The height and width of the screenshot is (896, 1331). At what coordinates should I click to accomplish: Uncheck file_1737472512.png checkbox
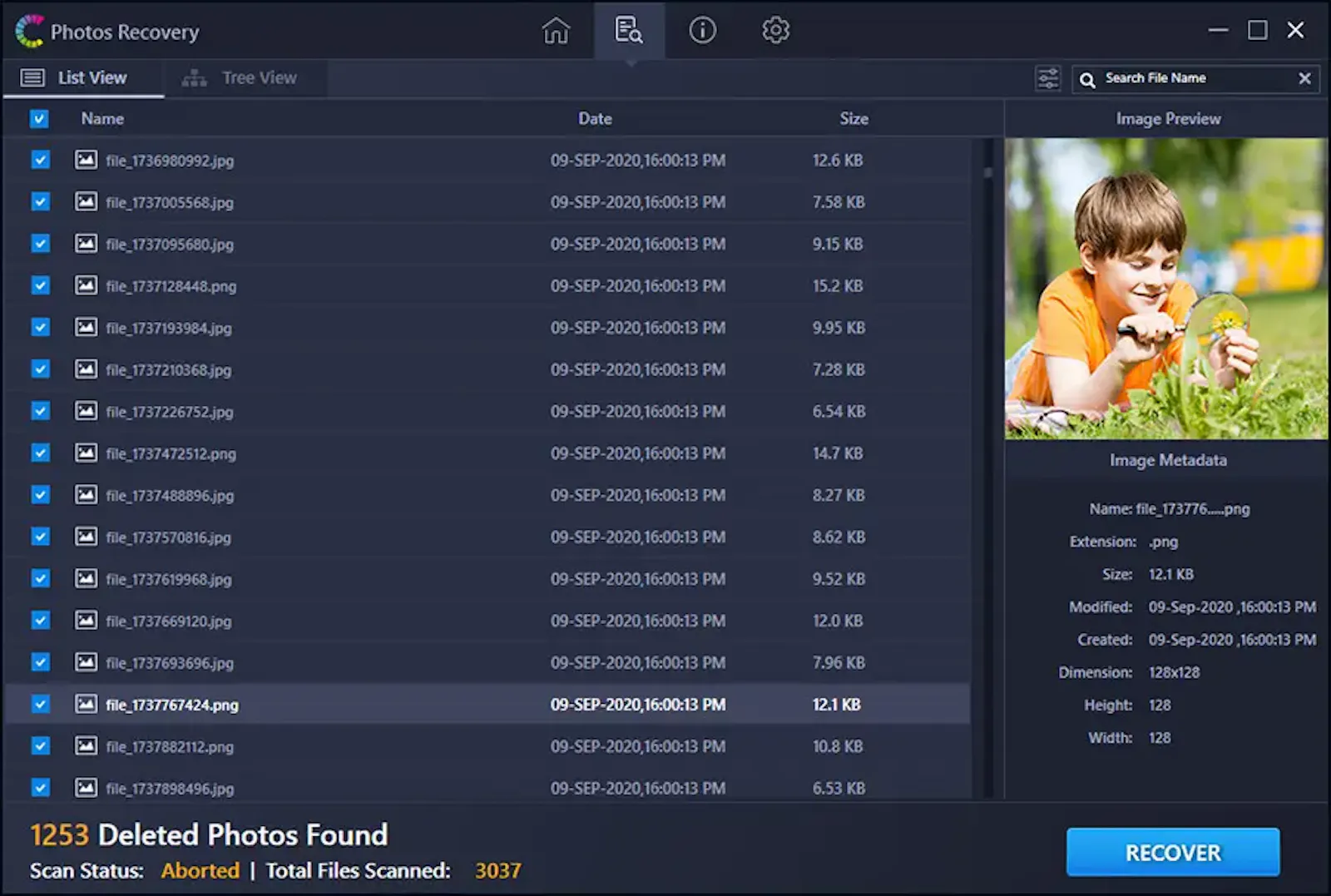(x=40, y=453)
